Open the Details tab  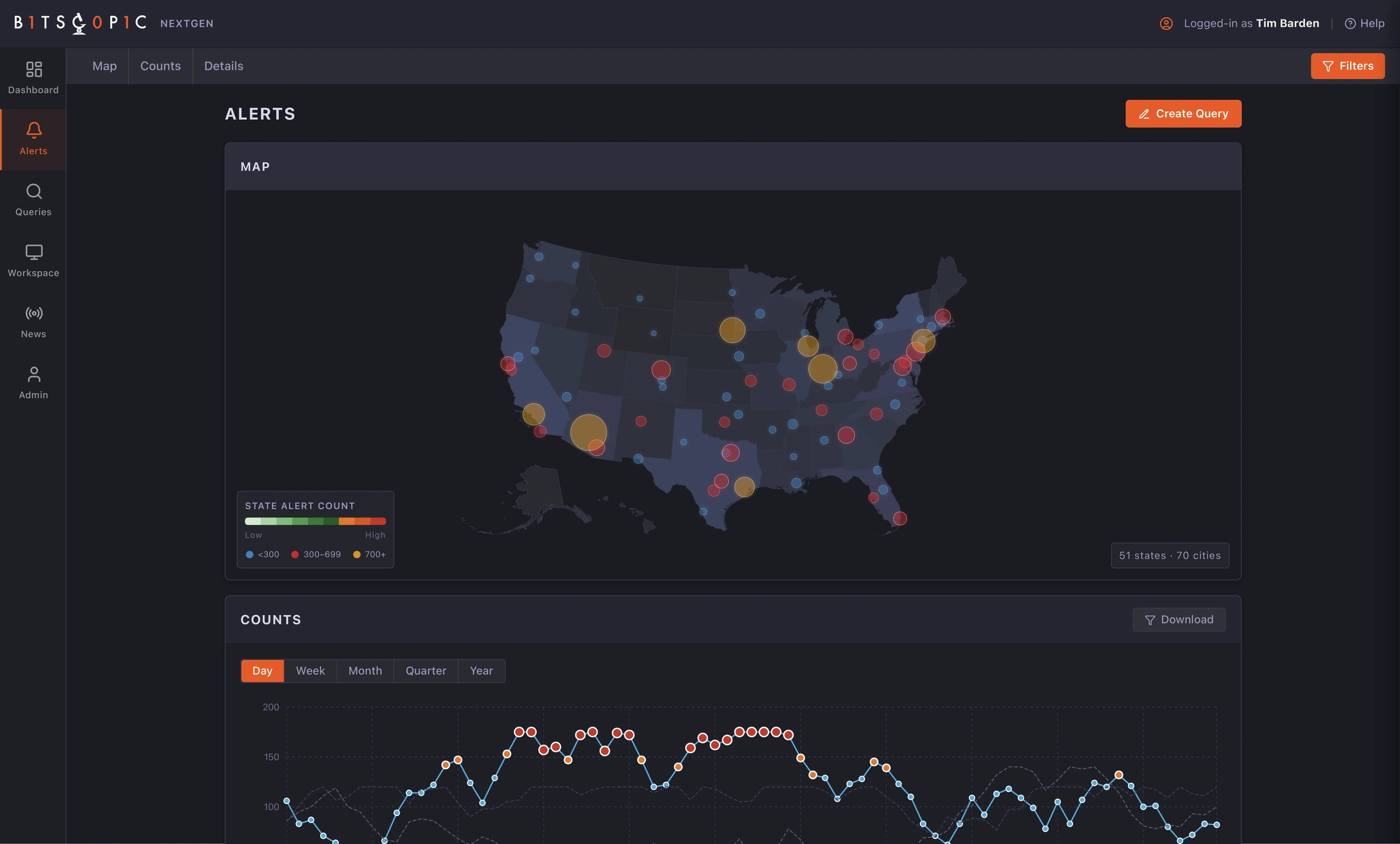pos(224,66)
